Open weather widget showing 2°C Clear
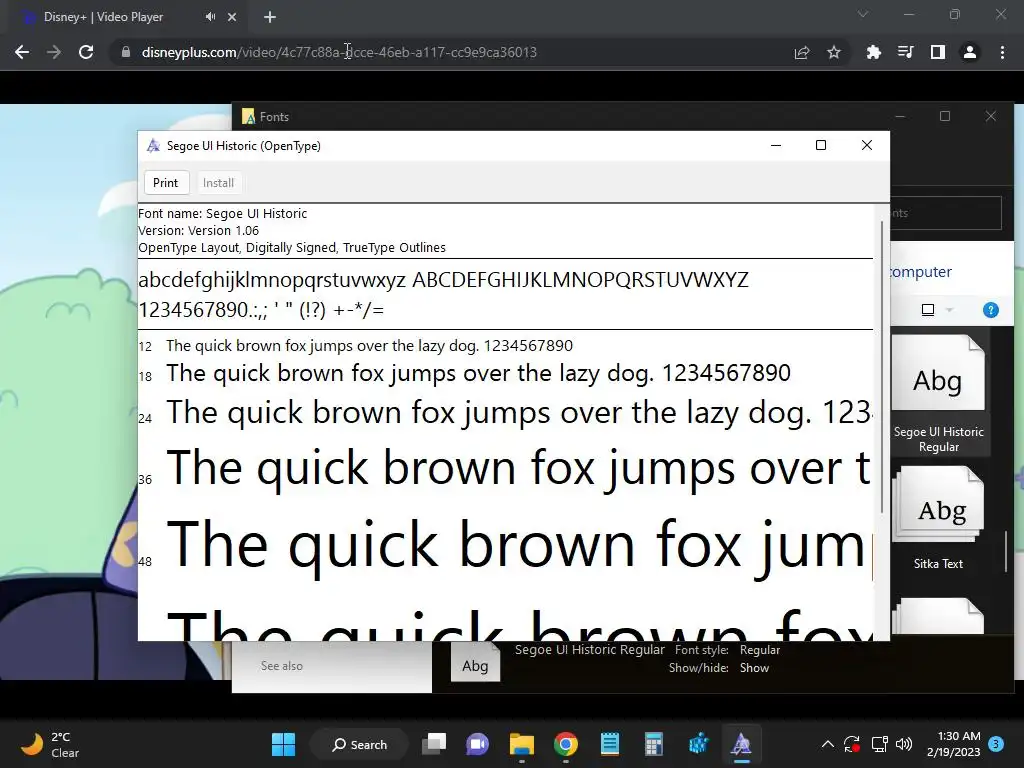 (x=50, y=744)
